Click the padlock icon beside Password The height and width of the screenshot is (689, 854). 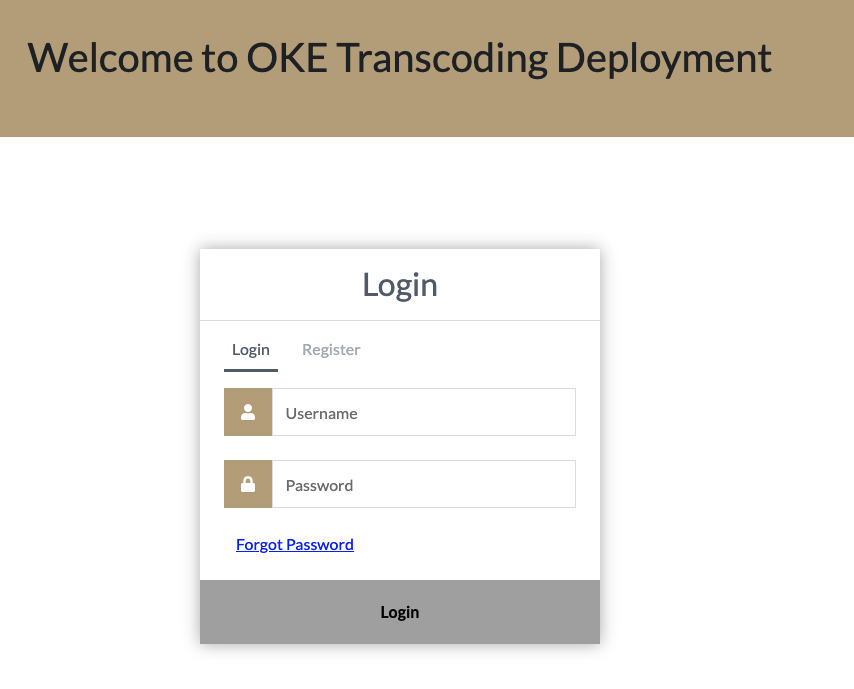248,484
